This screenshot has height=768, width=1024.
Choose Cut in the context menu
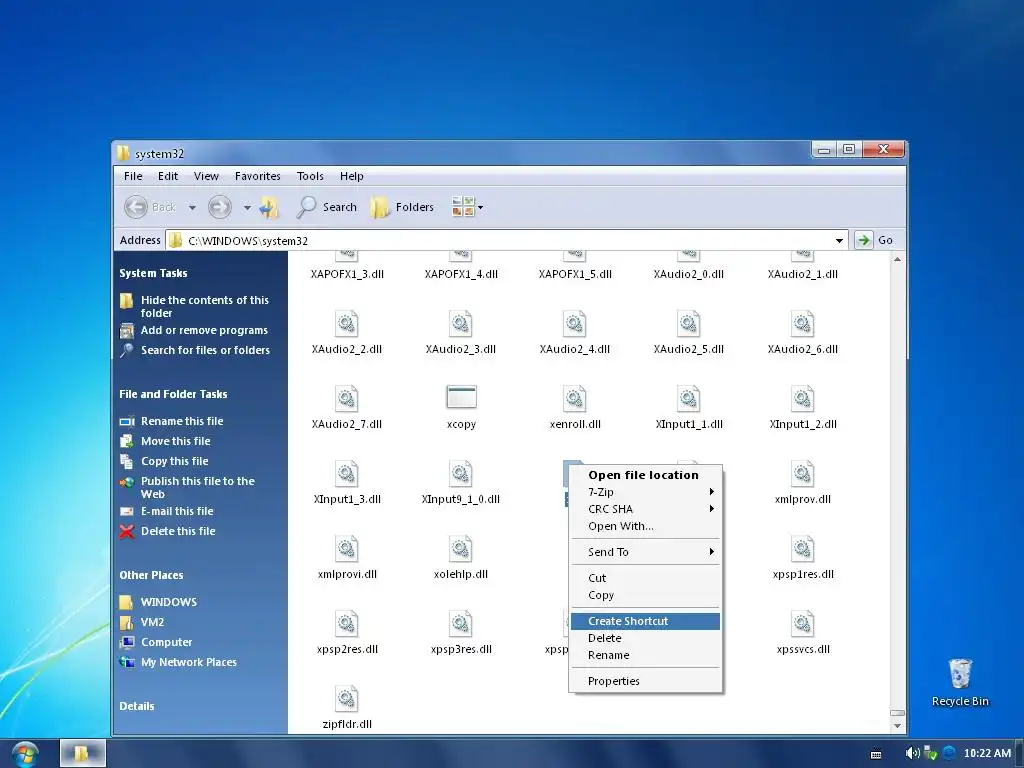tap(645, 578)
